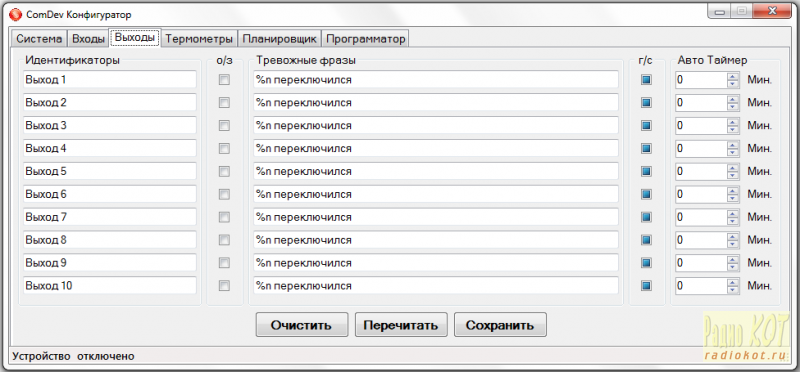Click the Перечитать button
The image size is (800, 372).
[401, 325]
